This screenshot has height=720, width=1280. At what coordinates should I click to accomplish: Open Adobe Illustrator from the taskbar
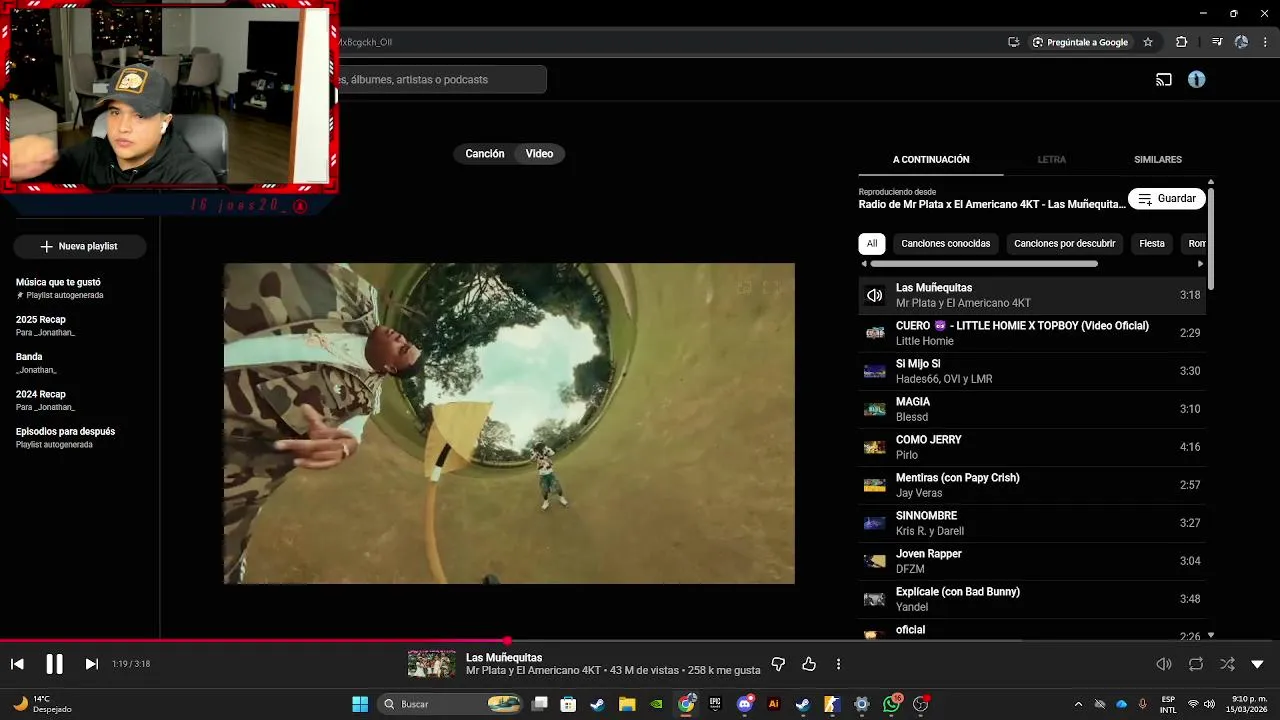point(773,704)
